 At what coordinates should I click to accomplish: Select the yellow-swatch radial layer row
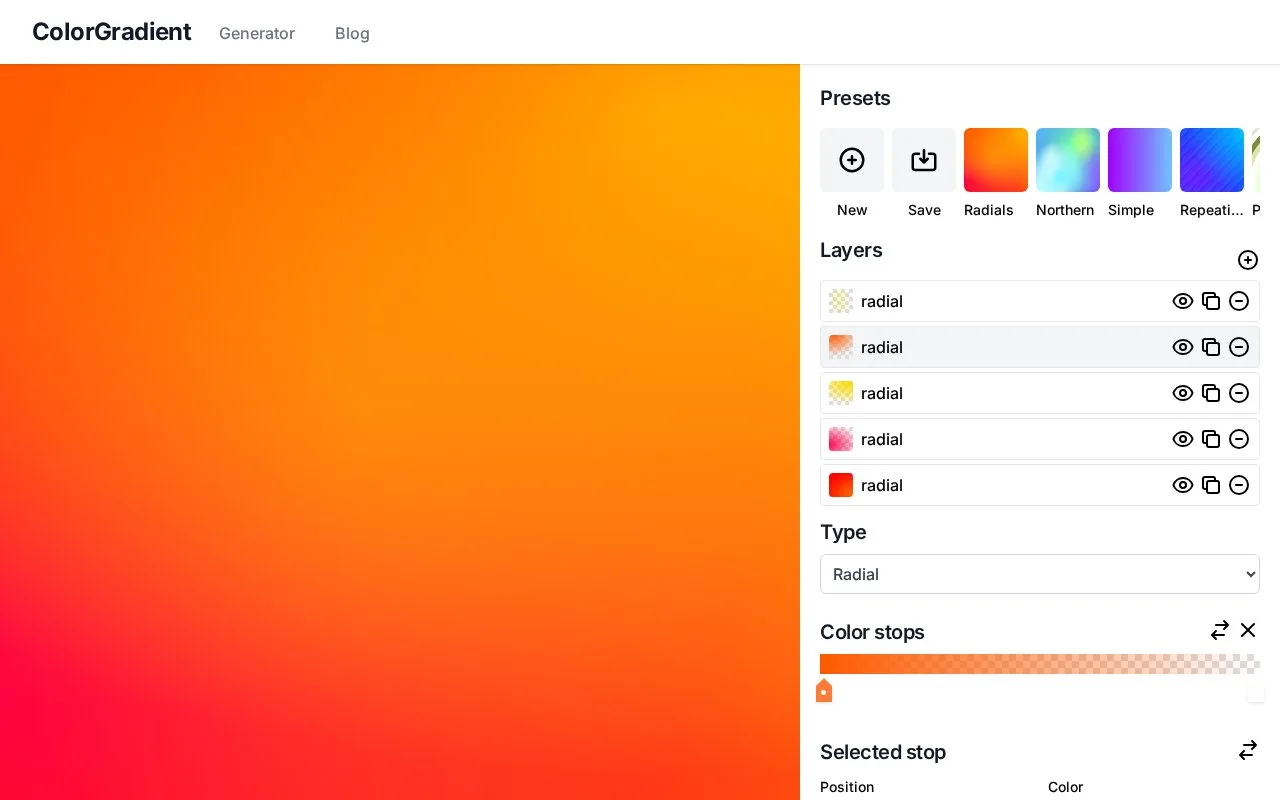[1040, 393]
